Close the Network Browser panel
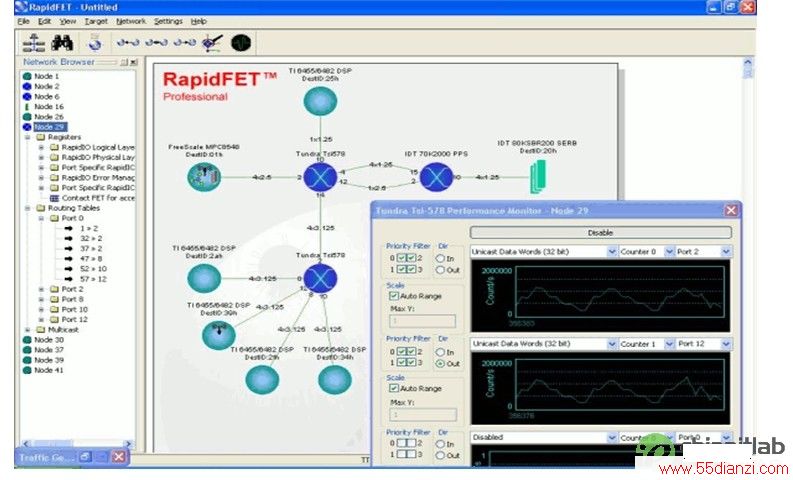The image size is (793, 480). coord(134,62)
